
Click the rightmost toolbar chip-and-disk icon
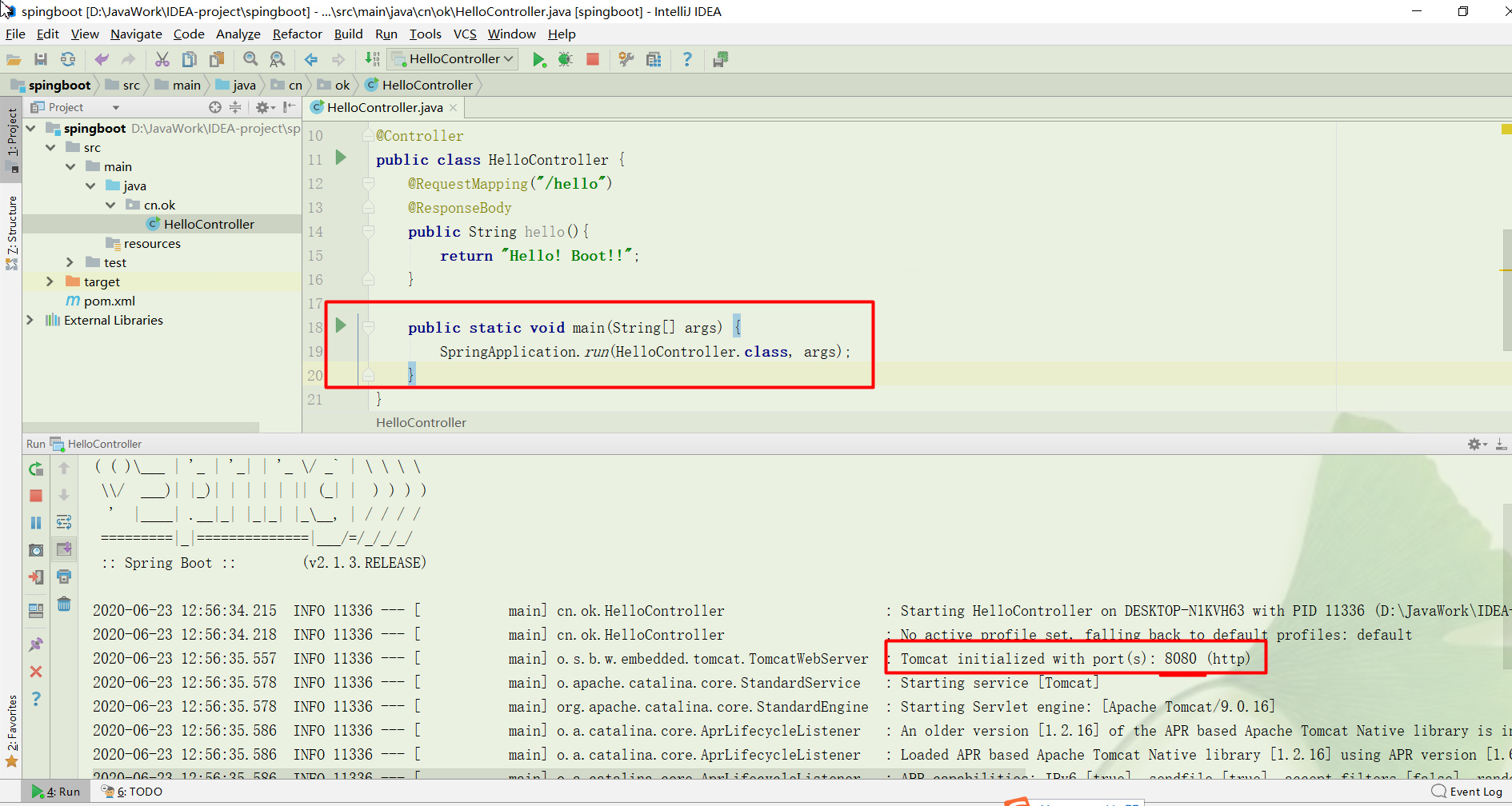pyautogui.click(x=720, y=59)
